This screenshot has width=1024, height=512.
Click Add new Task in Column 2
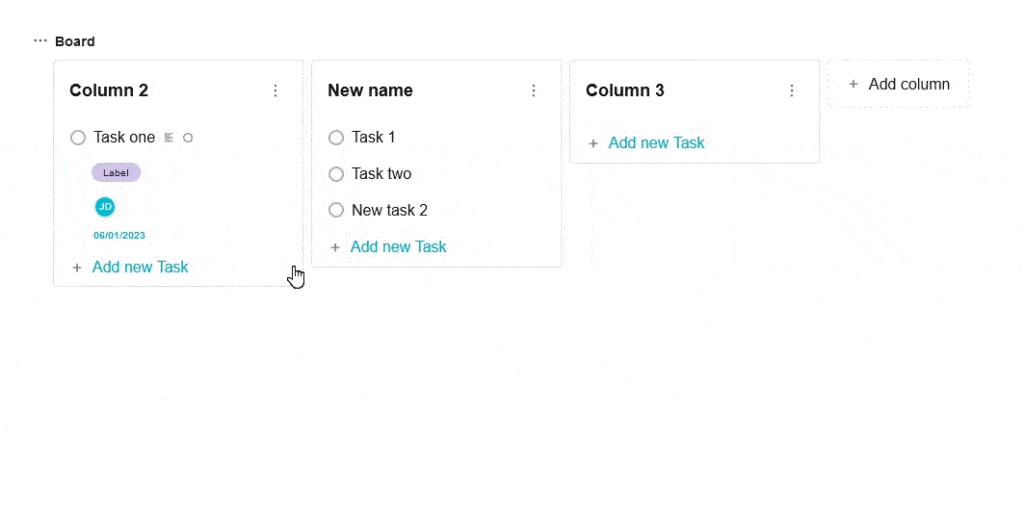point(140,267)
